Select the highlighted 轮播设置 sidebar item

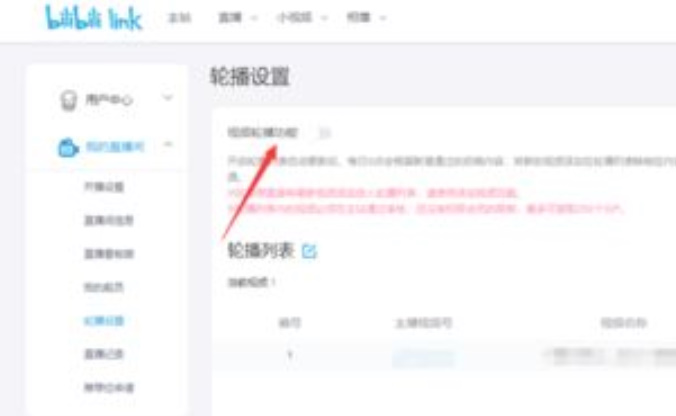point(104,321)
